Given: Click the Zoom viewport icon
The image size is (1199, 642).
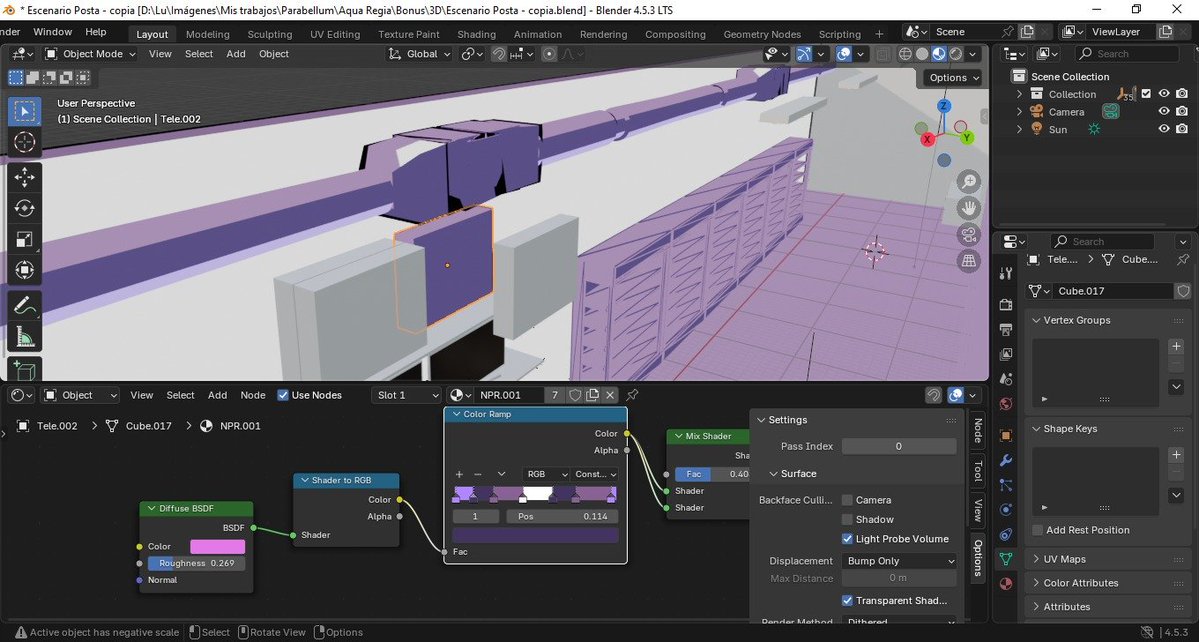Looking at the screenshot, I should click(x=969, y=182).
